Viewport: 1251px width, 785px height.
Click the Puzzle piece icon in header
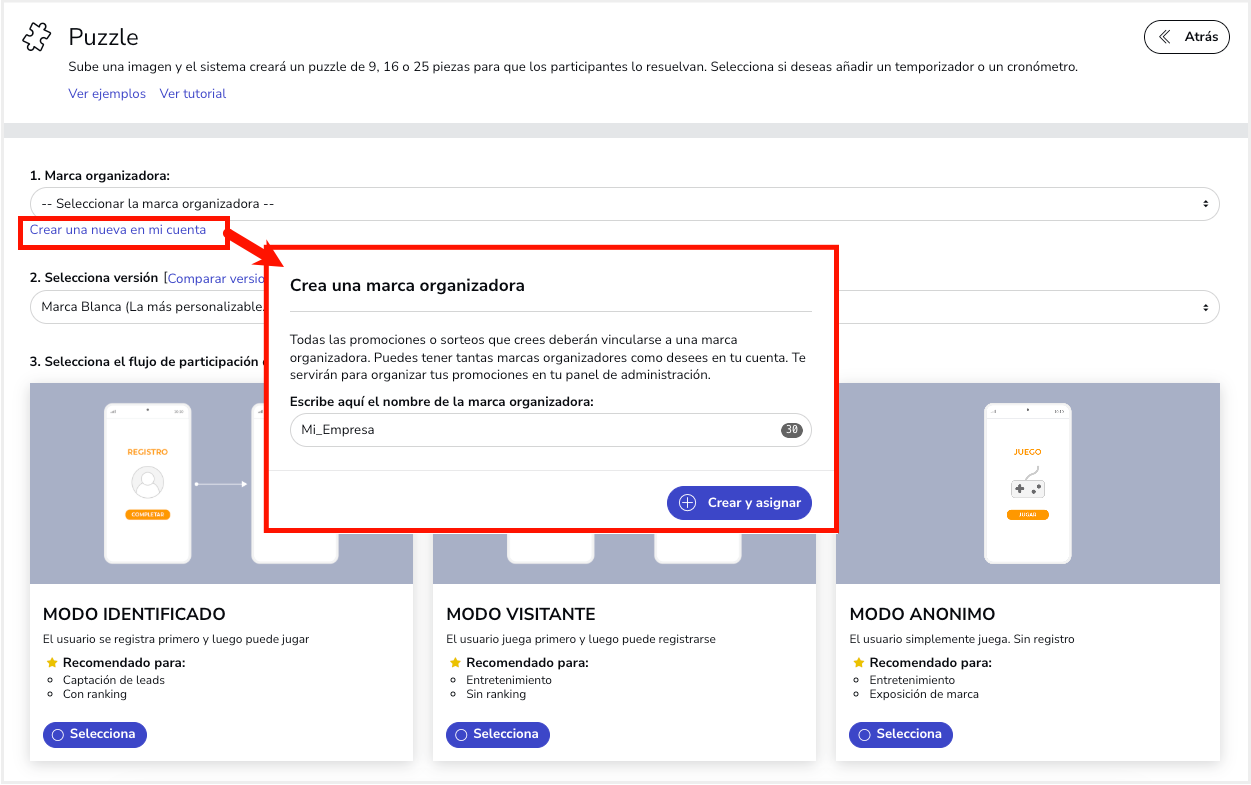coord(36,38)
